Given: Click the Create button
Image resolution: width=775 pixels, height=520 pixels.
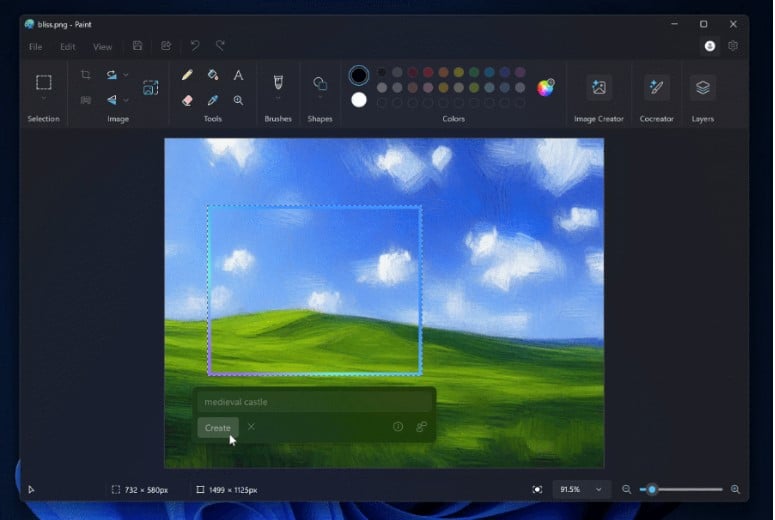Looking at the screenshot, I should 218,428.
